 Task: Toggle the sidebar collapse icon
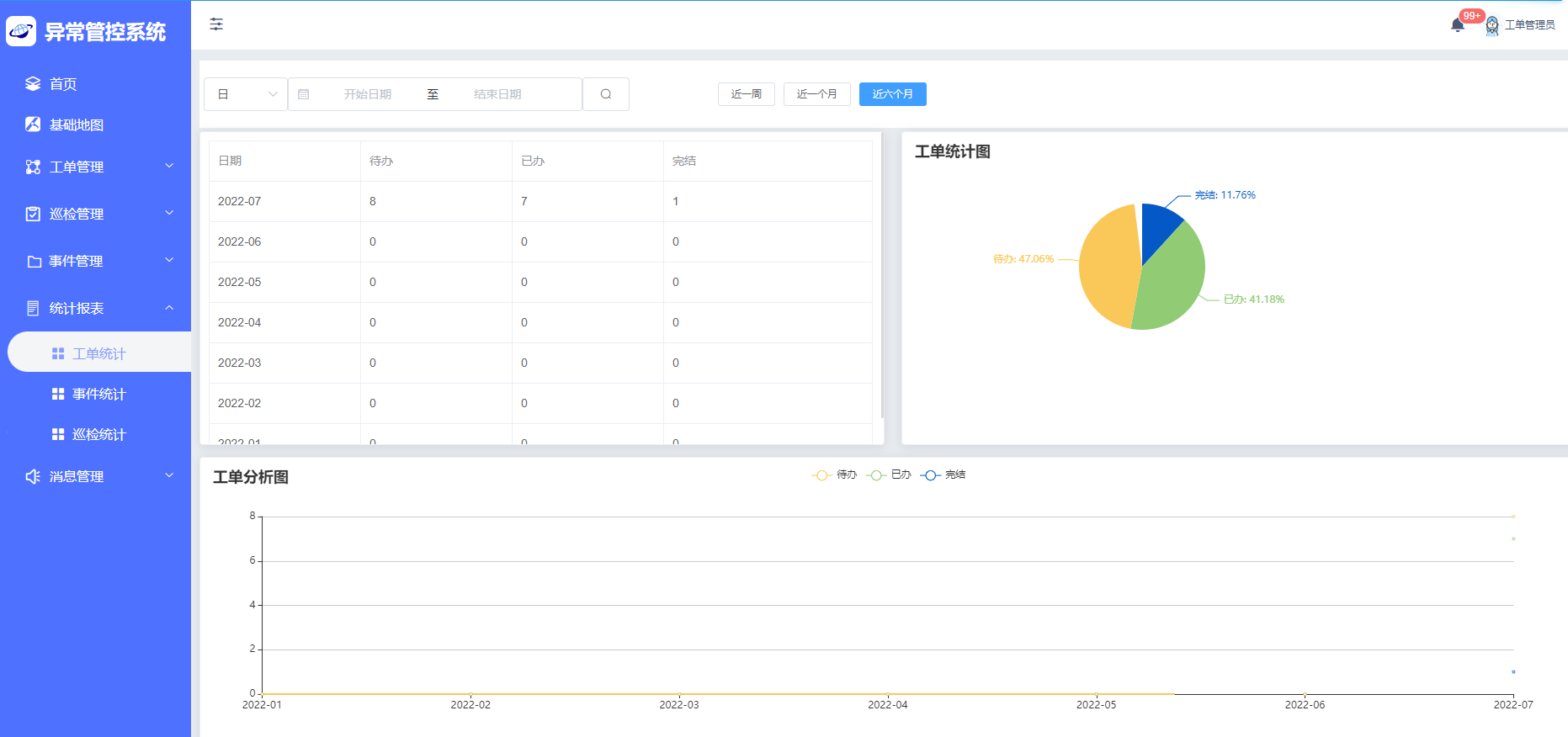(x=216, y=24)
